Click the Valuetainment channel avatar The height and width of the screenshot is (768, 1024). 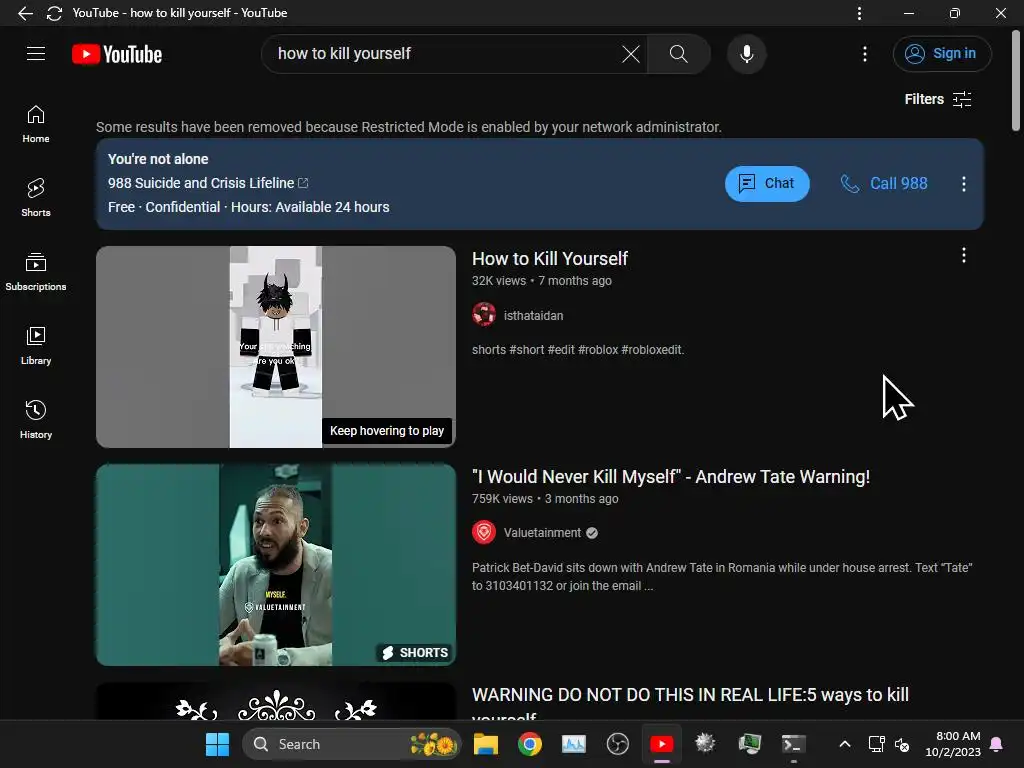484,532
